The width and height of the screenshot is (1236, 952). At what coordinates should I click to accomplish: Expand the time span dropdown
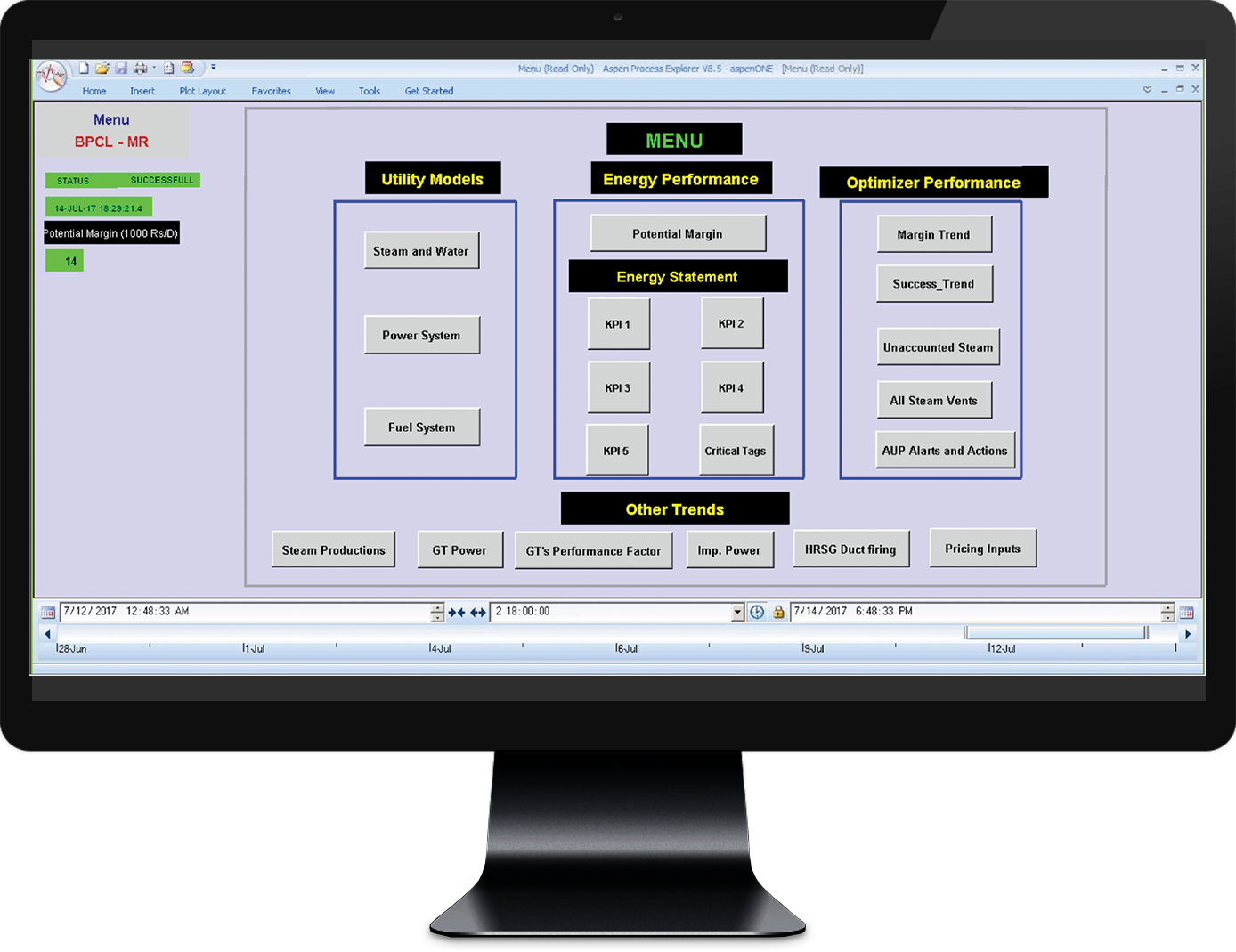[737, 612]
